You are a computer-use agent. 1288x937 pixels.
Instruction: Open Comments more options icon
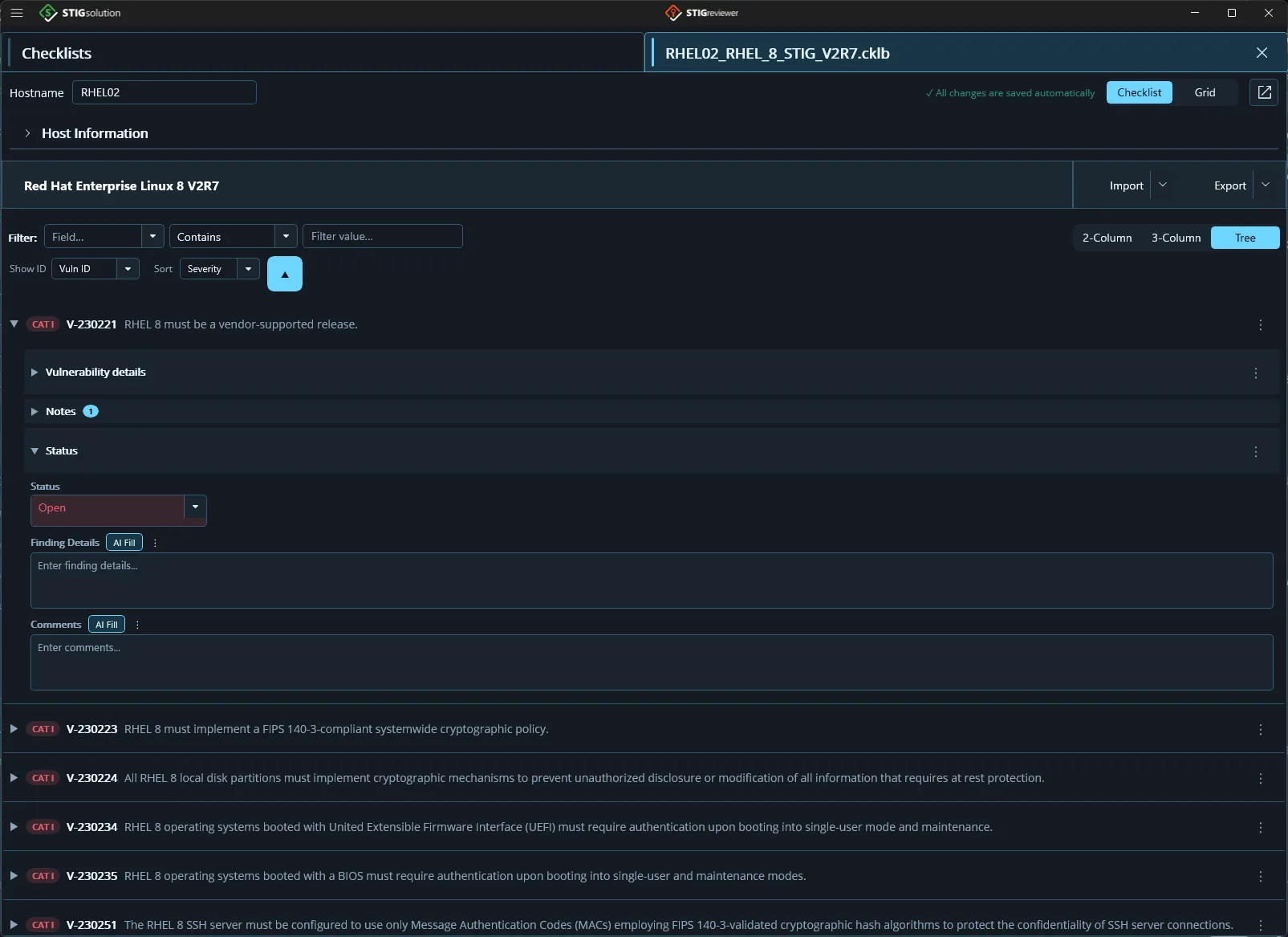click(137, 625)
